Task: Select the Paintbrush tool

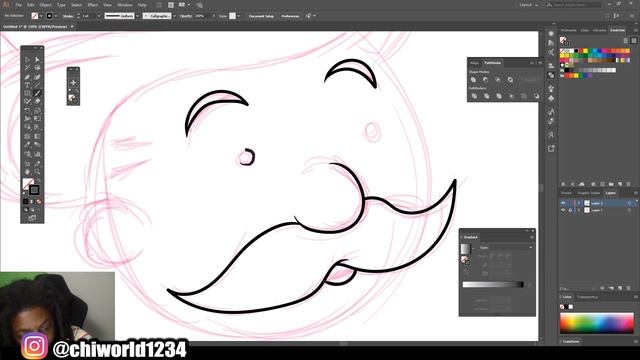Action: (37, 93)
